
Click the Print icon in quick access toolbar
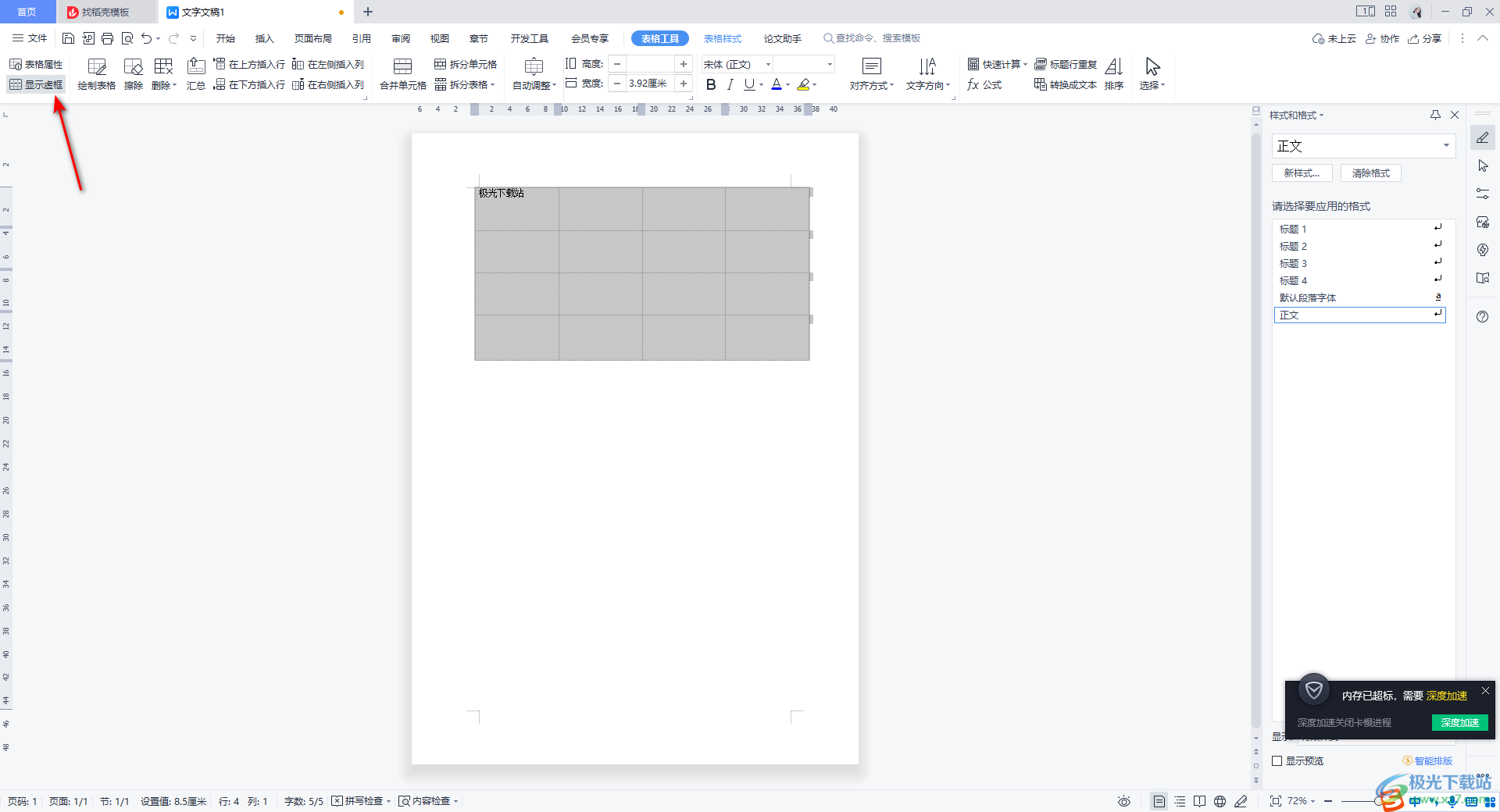pyautogui.click(x=108, y=38)
